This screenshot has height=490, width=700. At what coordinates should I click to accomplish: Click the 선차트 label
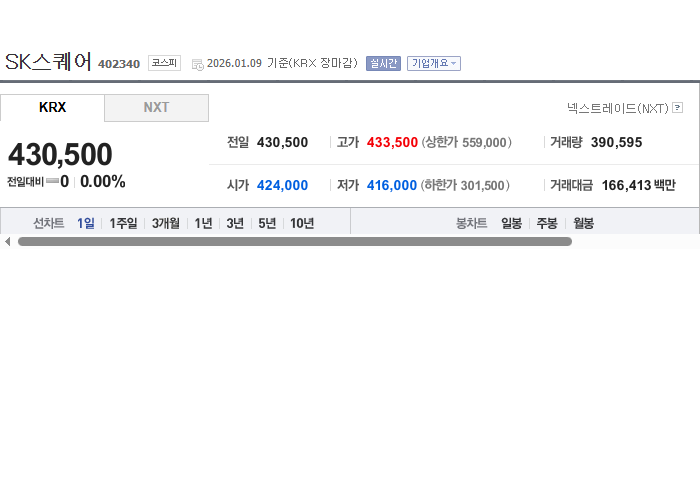pyautogui.click(x=49, y=223)
